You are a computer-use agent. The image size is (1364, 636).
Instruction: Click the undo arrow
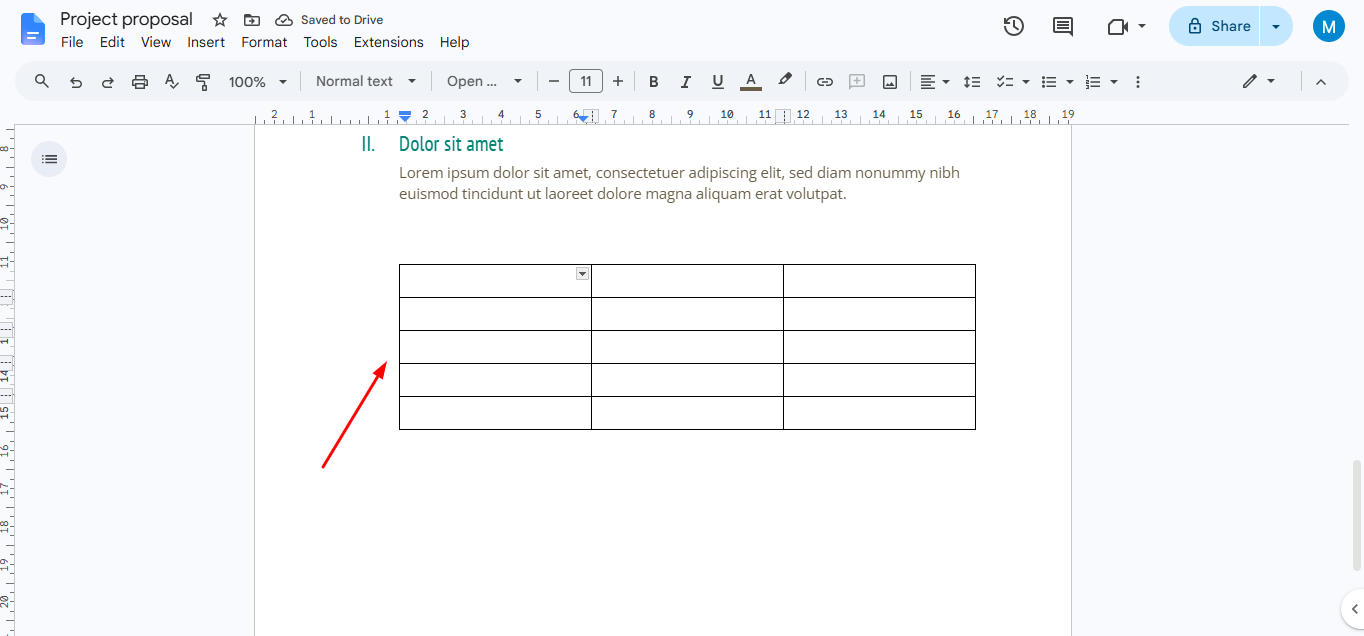click(76, 82)
